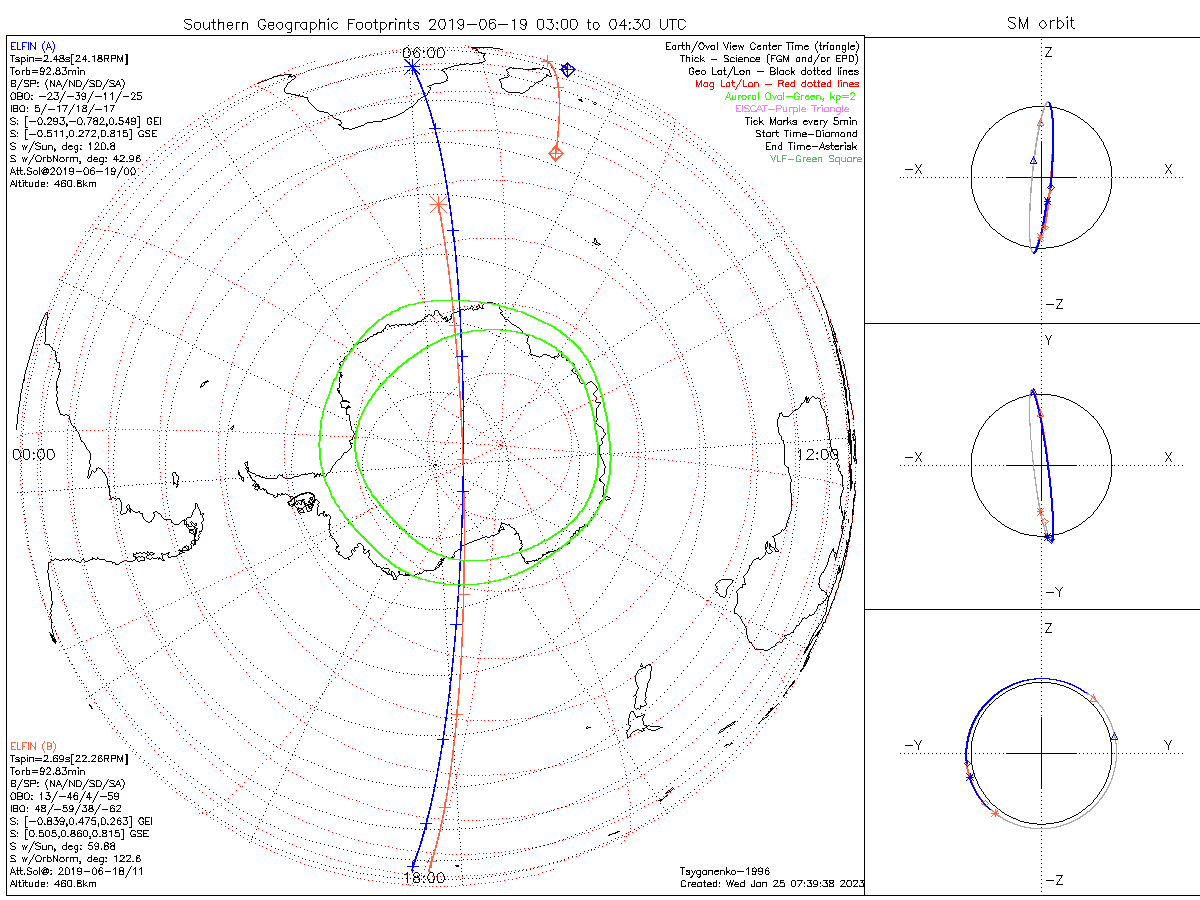Click the 'ELFIN (B)' label
This screenshot has height=900, width=1200.
coord(33,746)
